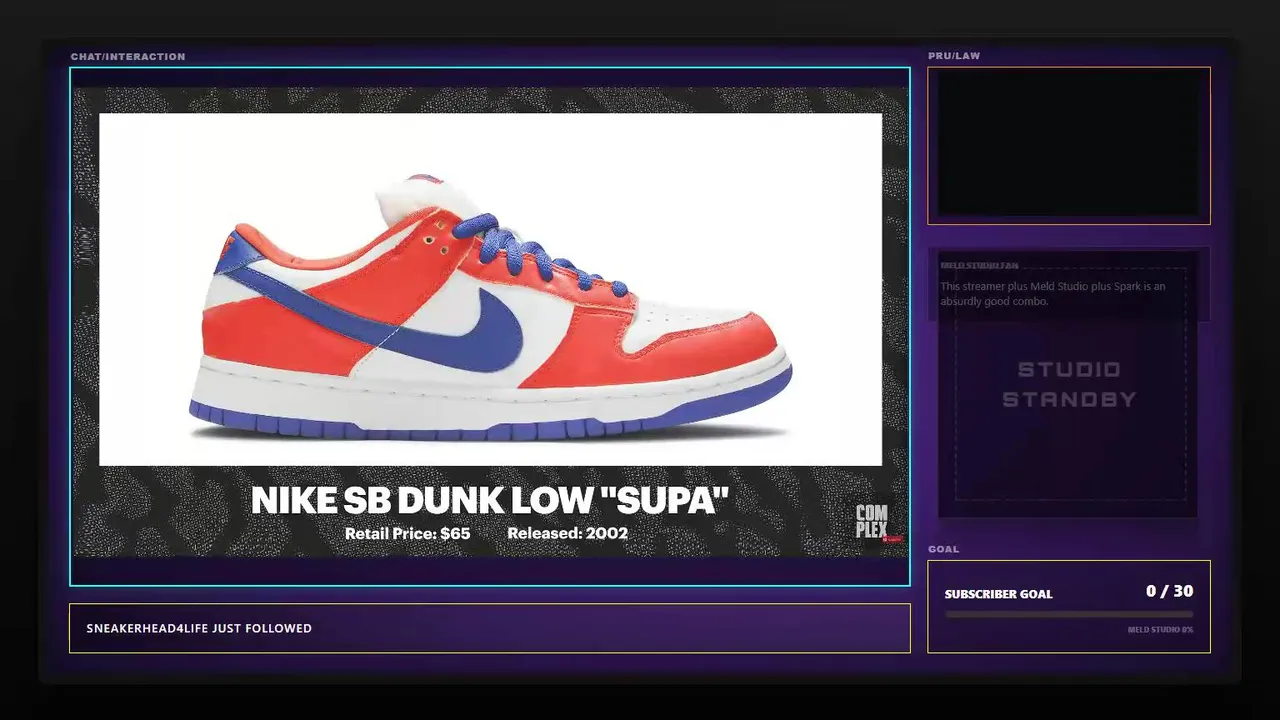The height and width of the screenshot is (720, 1280).
Task: Click the "Retail Price: $65" text
Action: coord(407,534)
